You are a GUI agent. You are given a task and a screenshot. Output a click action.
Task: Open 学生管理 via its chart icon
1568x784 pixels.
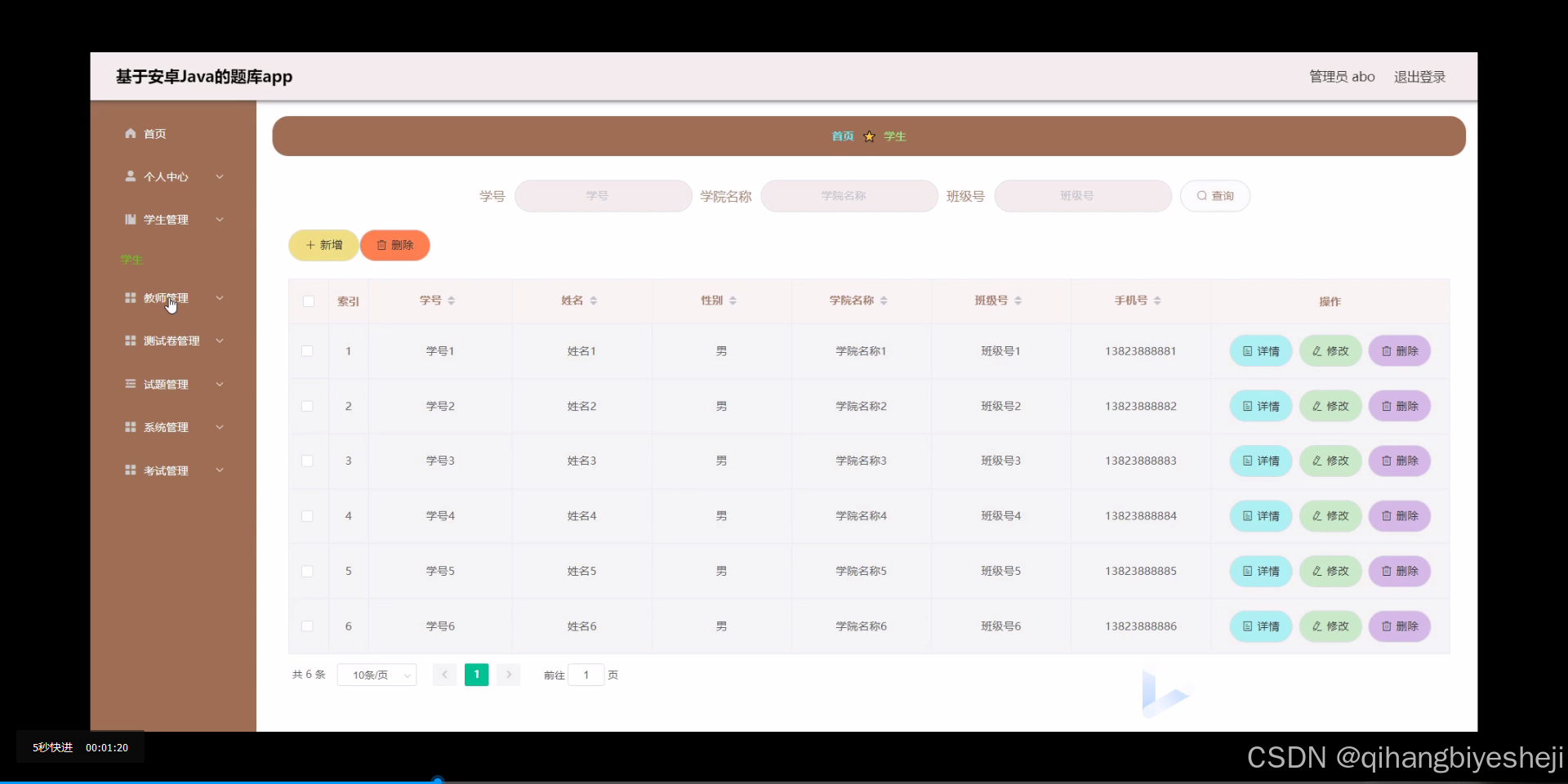(x=130, y=219)
